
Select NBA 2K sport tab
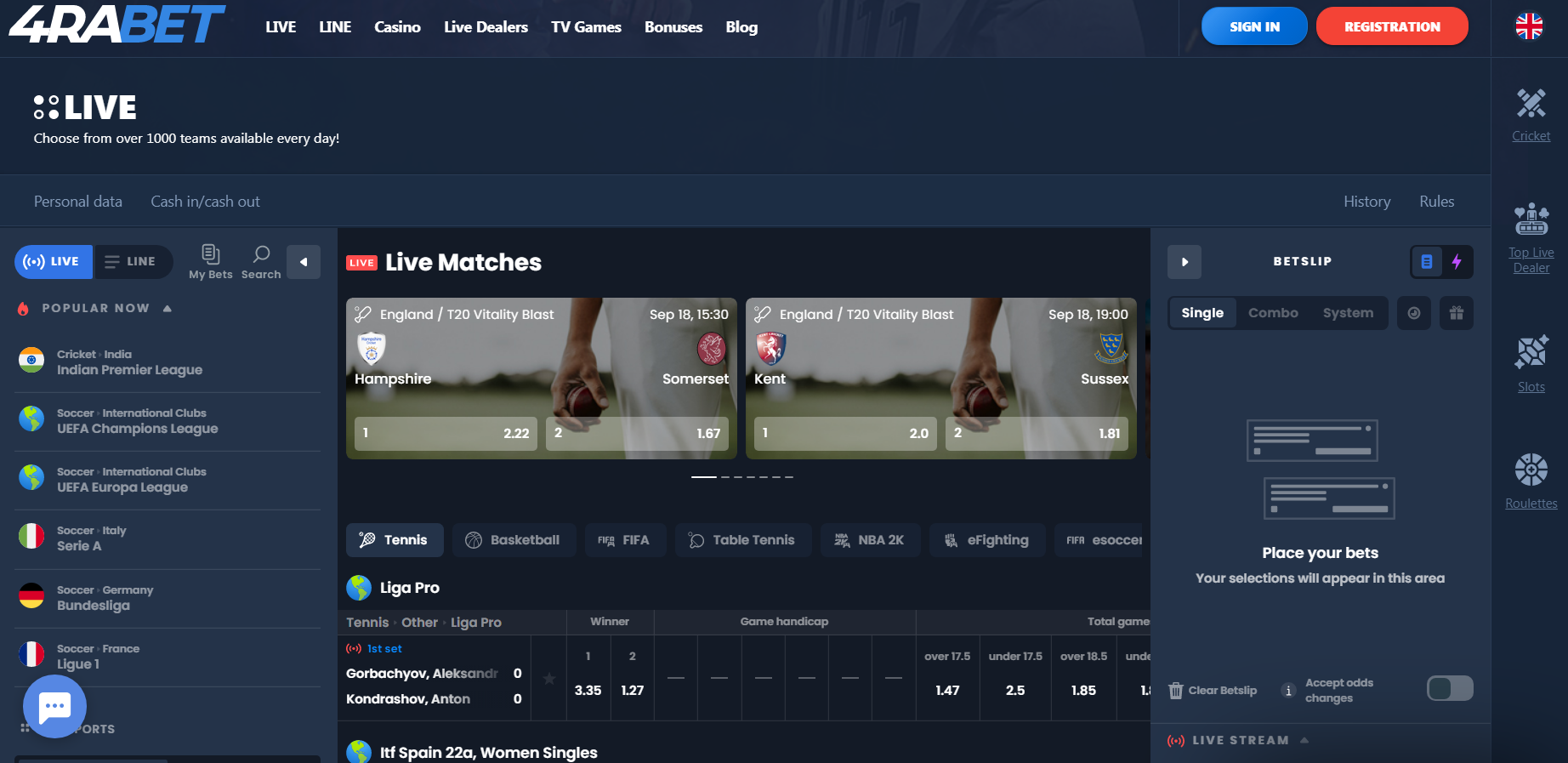[x=871, y=540]
